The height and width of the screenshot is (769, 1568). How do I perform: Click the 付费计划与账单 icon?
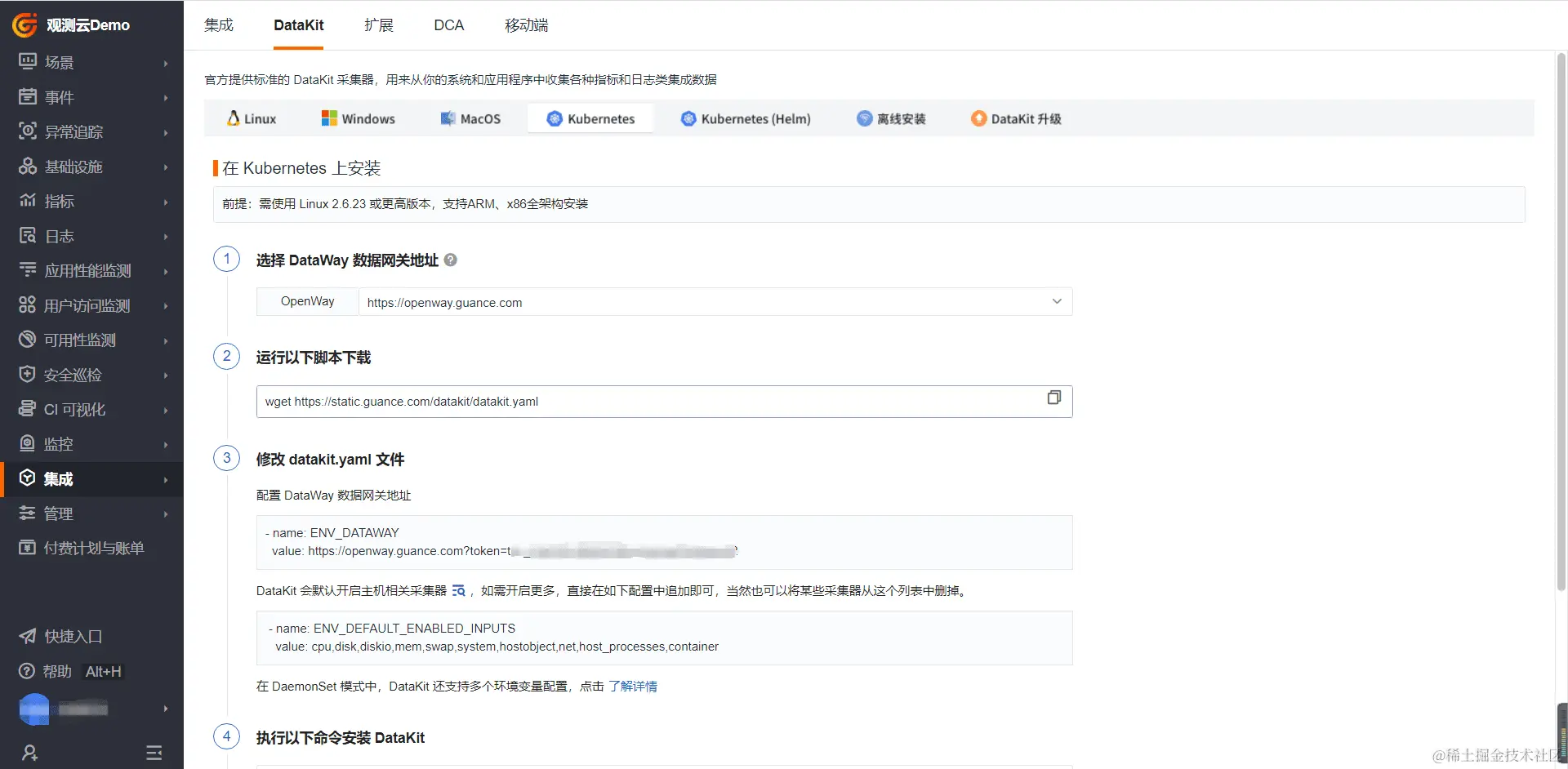pos(28,548)
